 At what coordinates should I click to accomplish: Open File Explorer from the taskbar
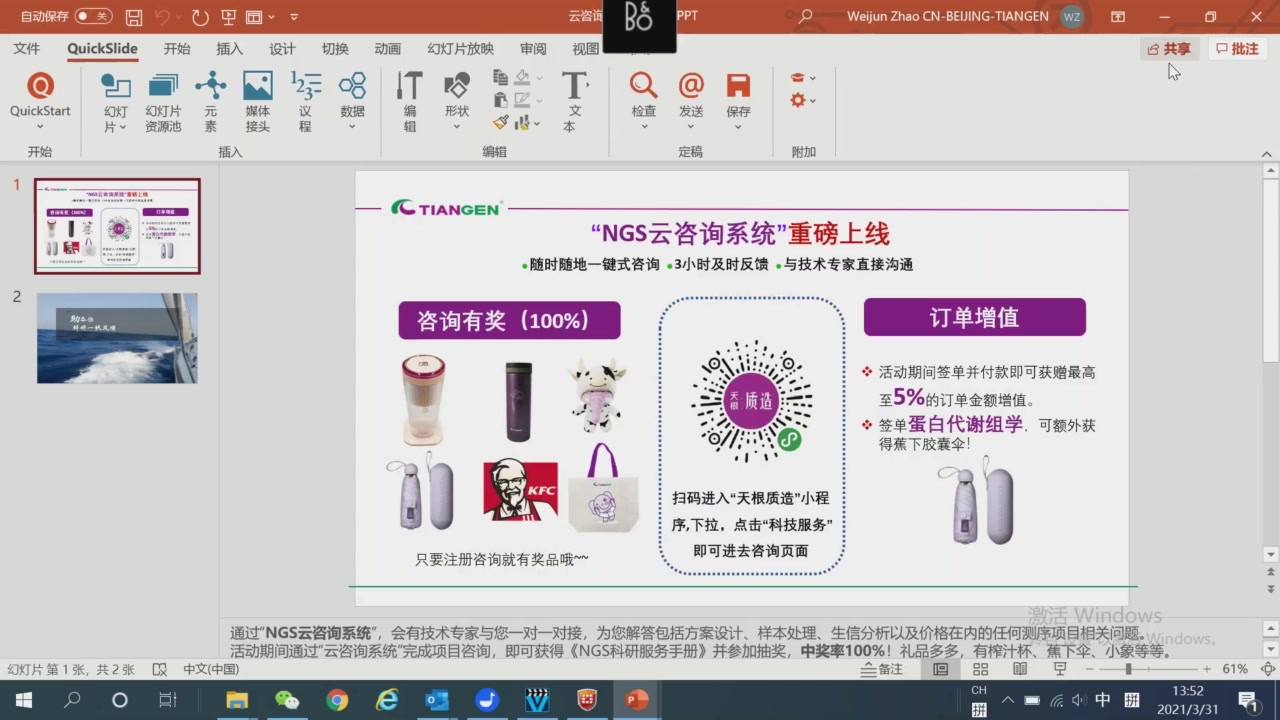(237, 700)
